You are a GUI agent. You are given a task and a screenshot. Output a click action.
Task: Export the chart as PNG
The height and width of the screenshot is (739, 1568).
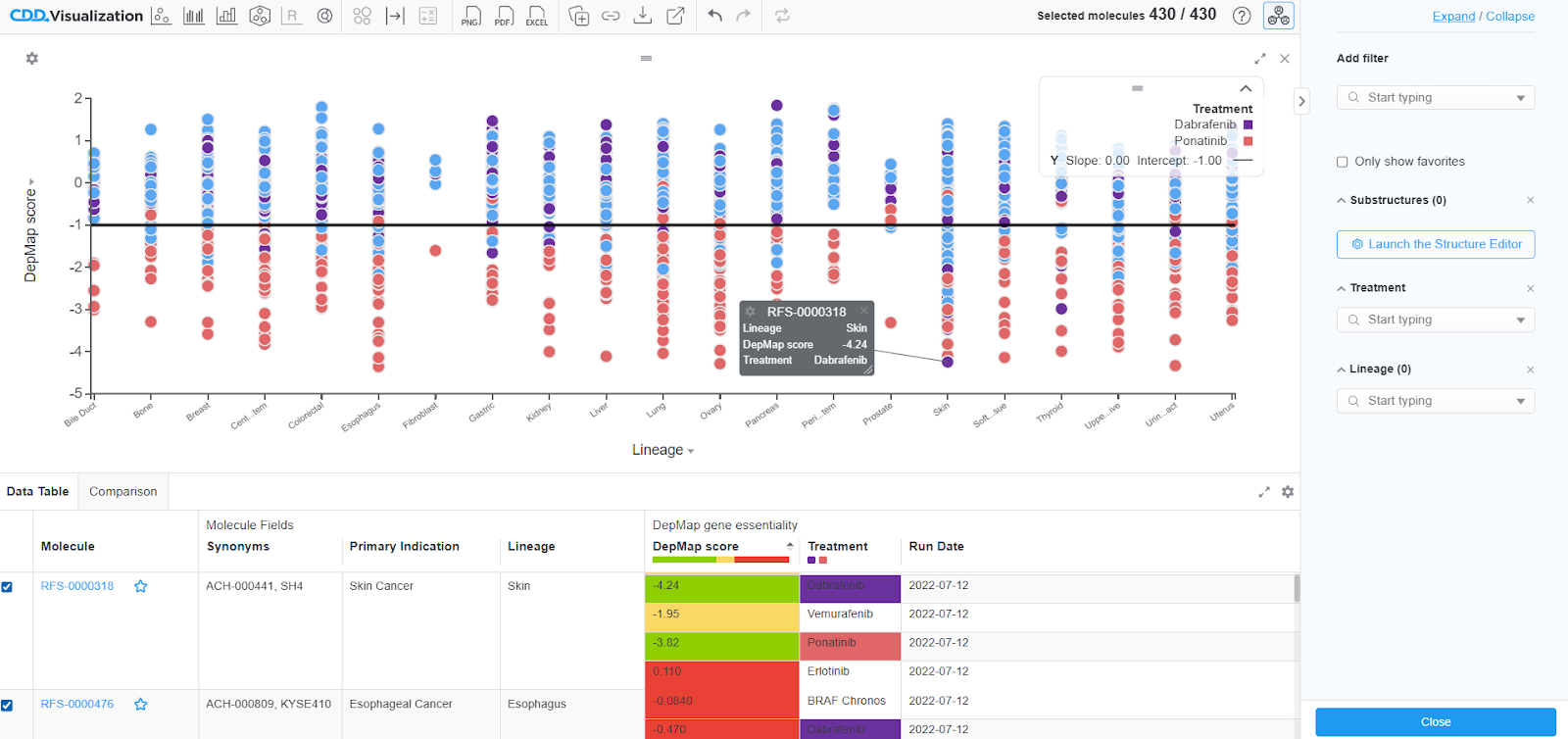pos(470,16)
